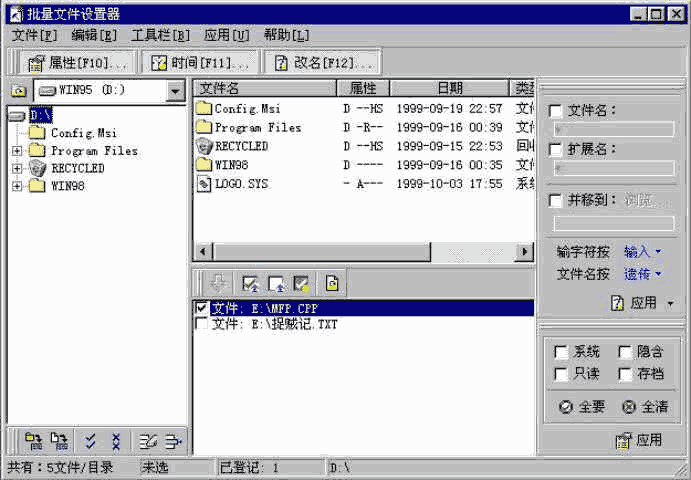Open the 文件[F] menu
This screenshot has height=480, width=691.
click(x=34, y=35)
